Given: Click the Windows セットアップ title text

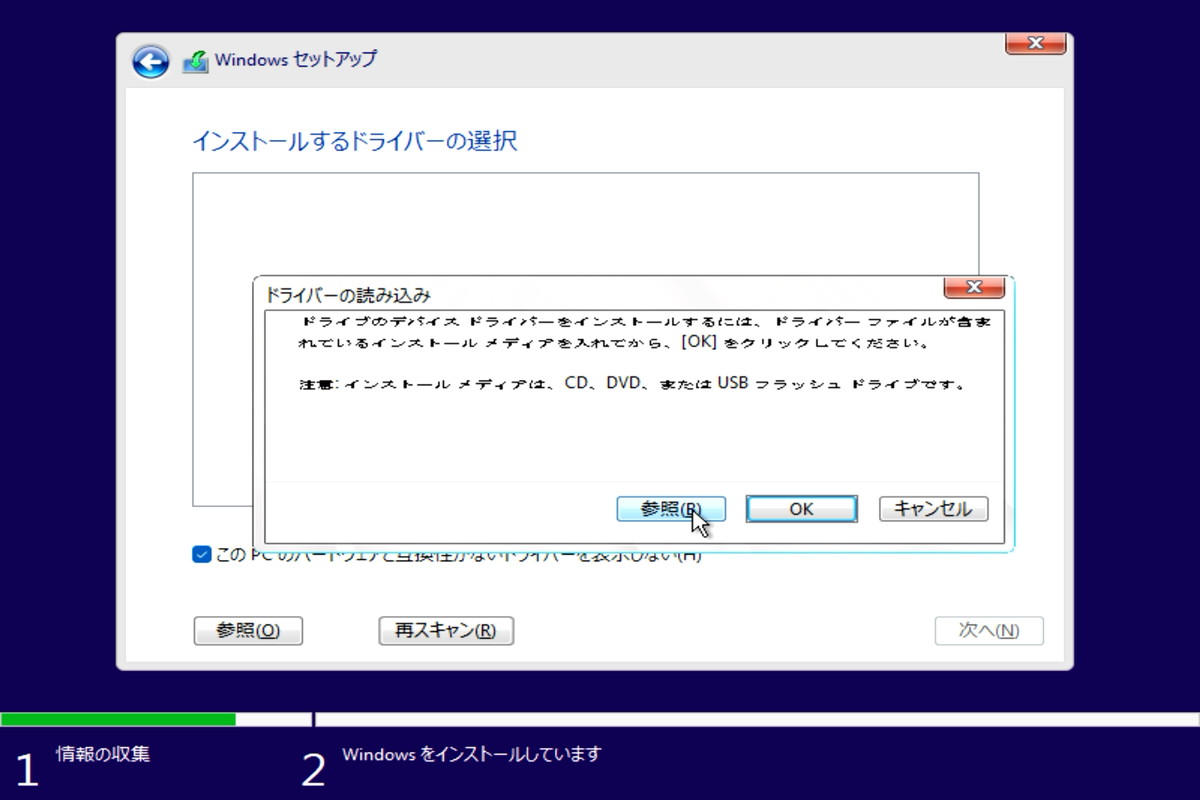Looking at the screenshot, I should click(296, 60).
